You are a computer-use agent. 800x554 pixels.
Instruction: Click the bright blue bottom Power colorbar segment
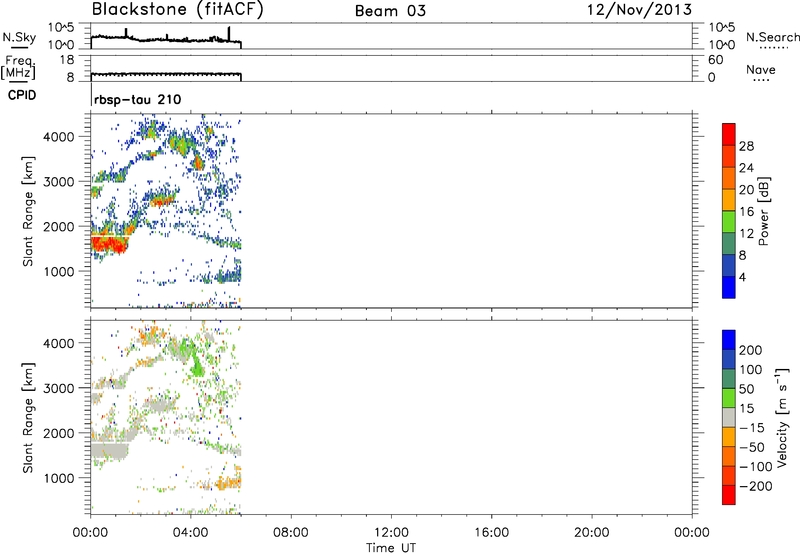729,287
